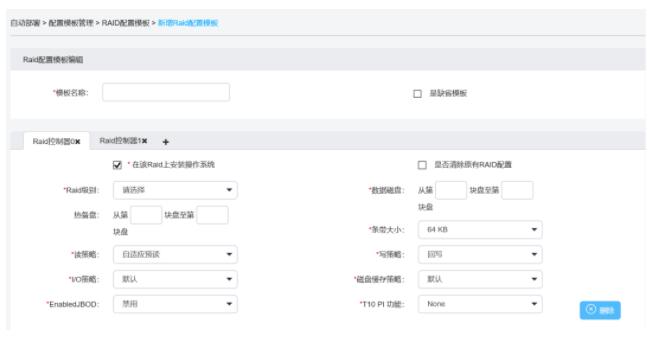Click the 新增Raid配置模板 breadcrumb link
Image resolution: width=654 pixels, height=362 pixels.
click(188, 23)
